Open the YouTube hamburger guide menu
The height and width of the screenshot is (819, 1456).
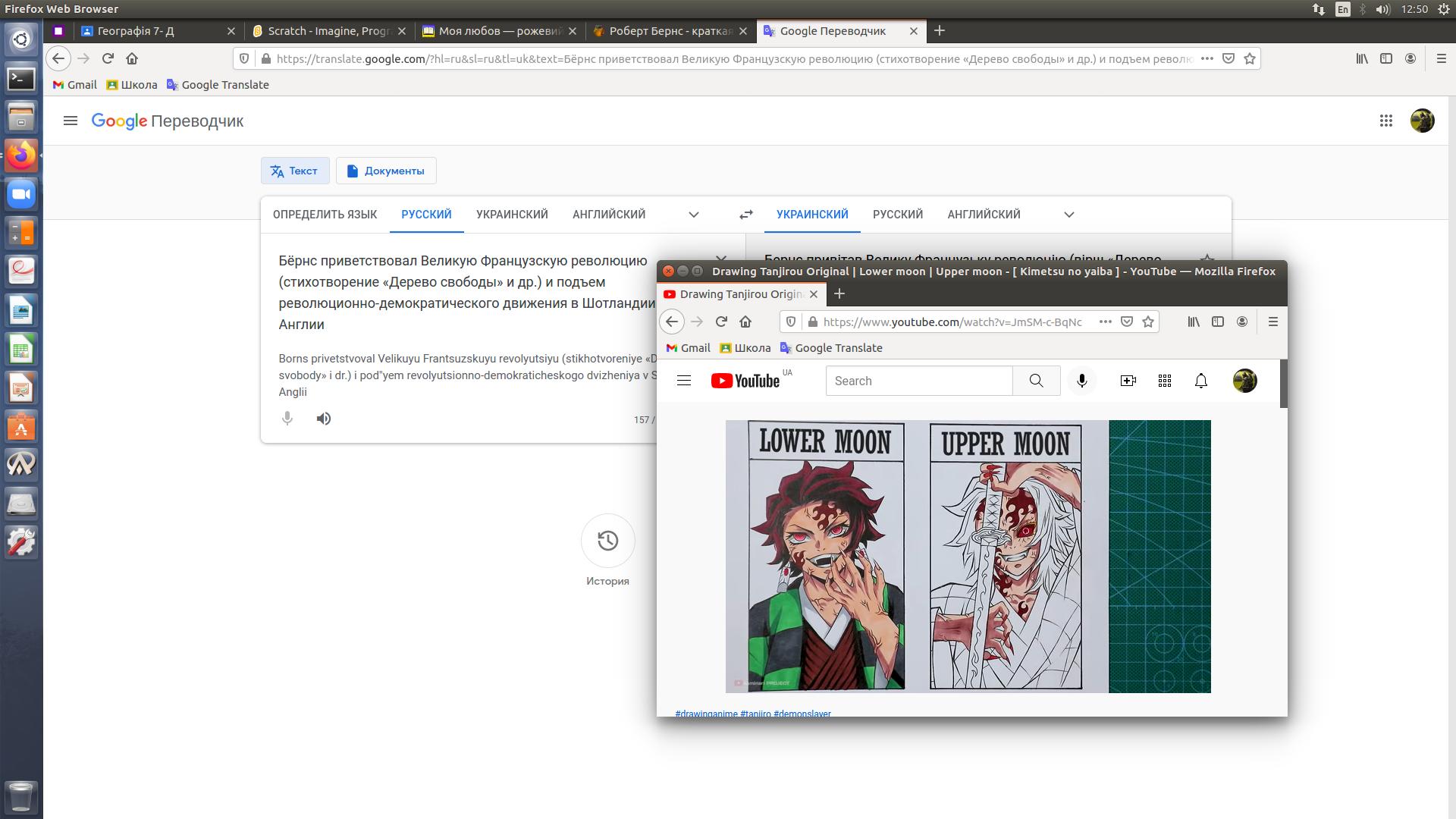(683, 381)
